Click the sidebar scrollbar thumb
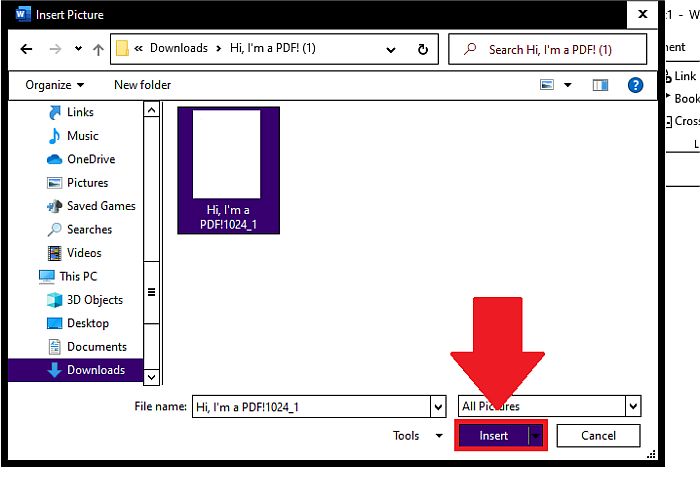The width and height of the screenshot is (700, 501). tap(151, 292)
